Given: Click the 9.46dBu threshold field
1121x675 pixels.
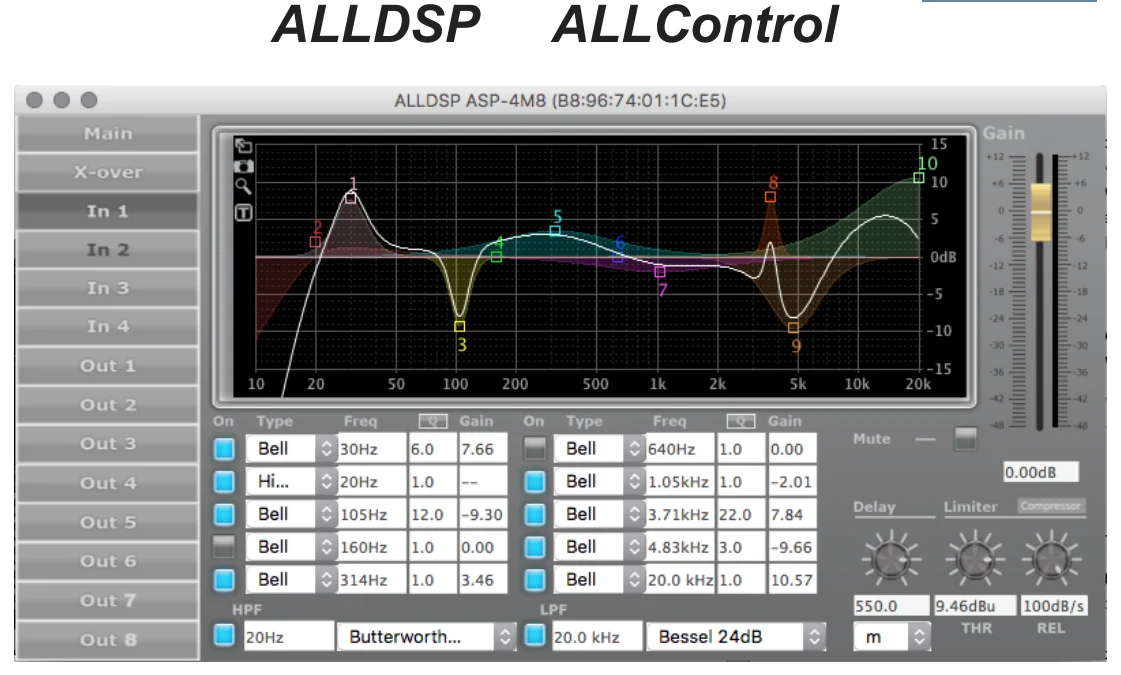Looking at the screenshot, I should click(x=975, y=606).
